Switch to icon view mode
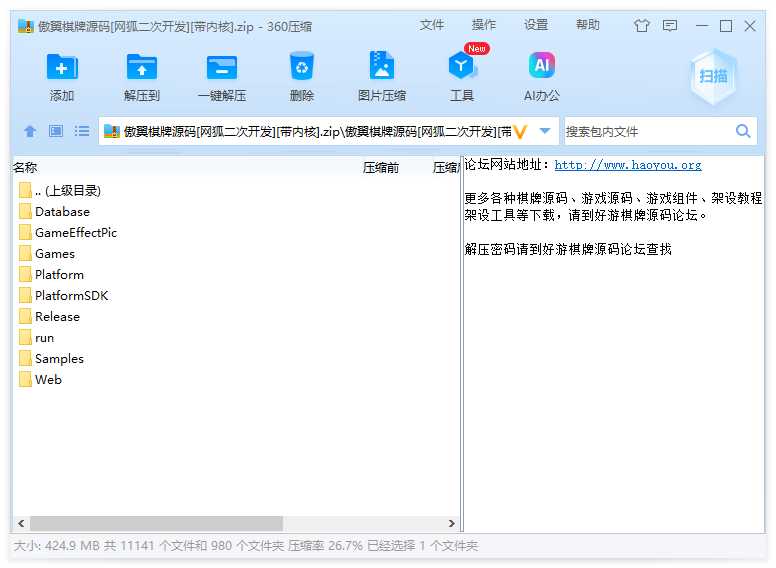 56,131
